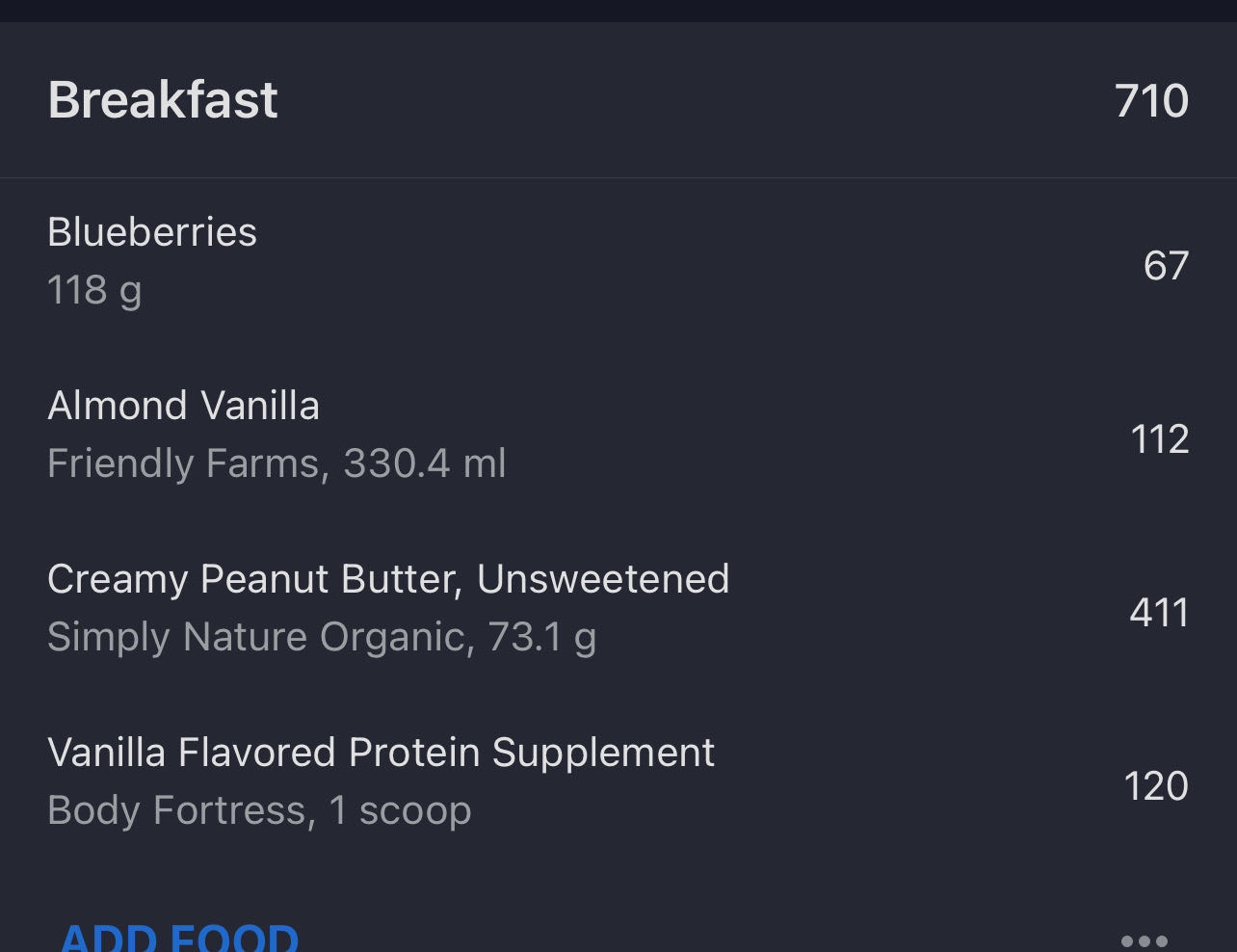Tap the 710 total calorie count
Screen dimensions: 1237x952
1152,99
